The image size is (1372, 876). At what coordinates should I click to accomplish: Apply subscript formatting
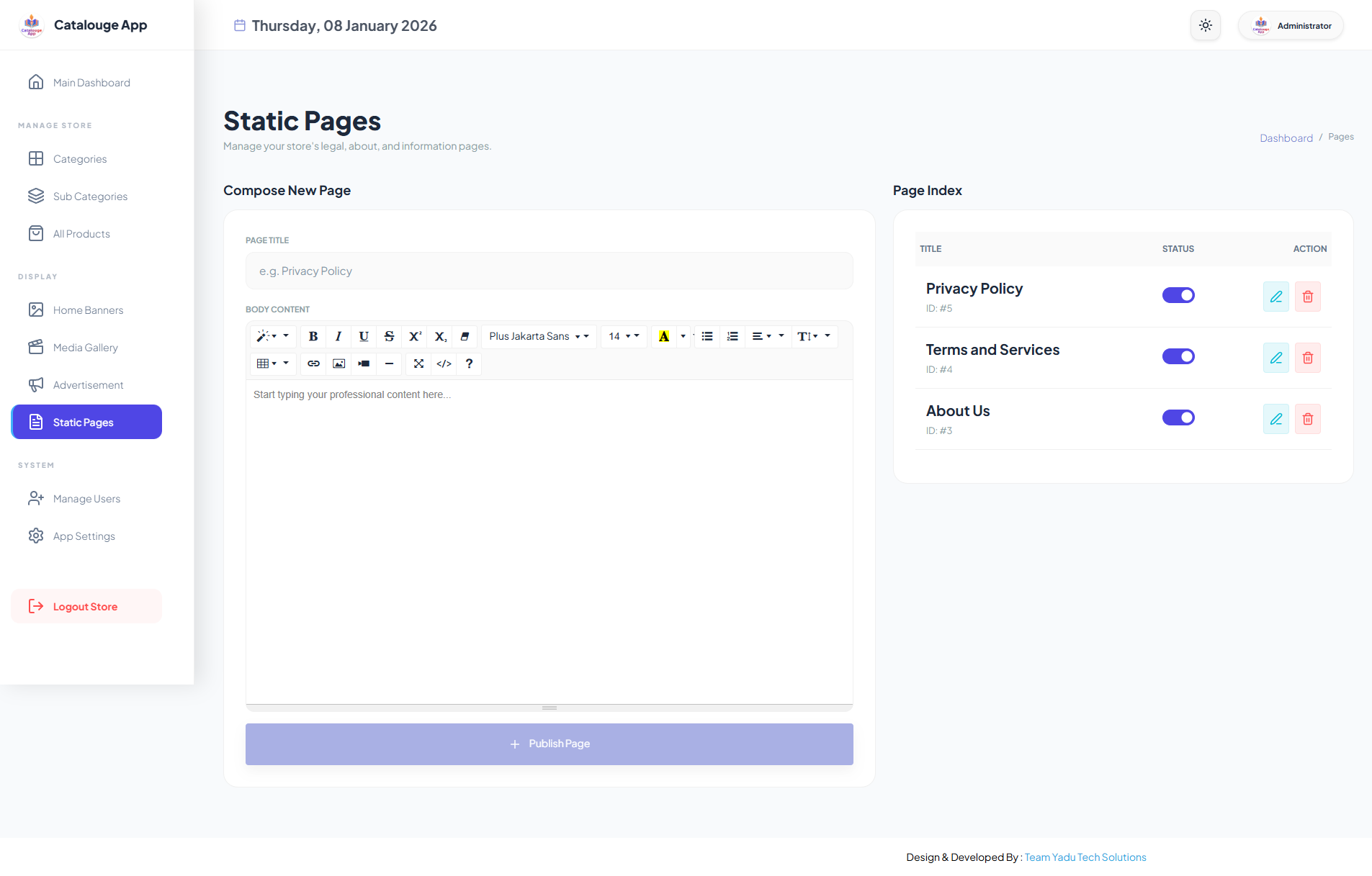point(440,336)
